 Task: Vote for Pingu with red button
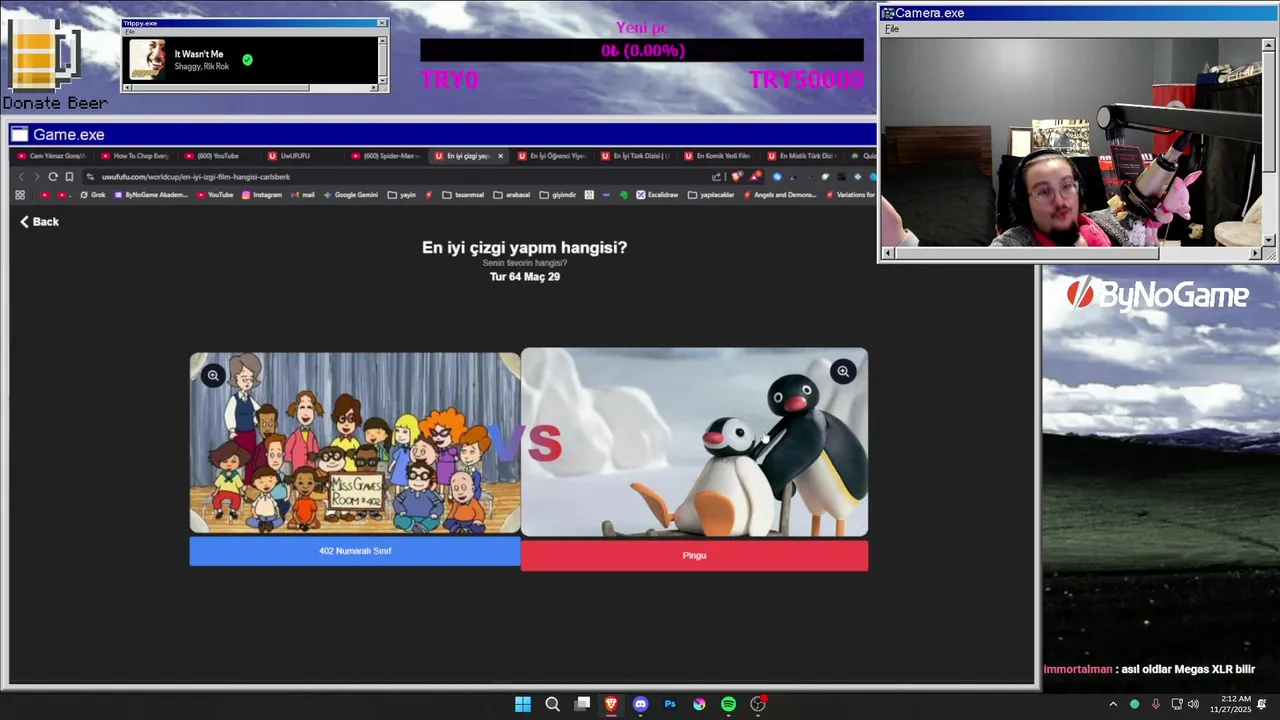694,555
